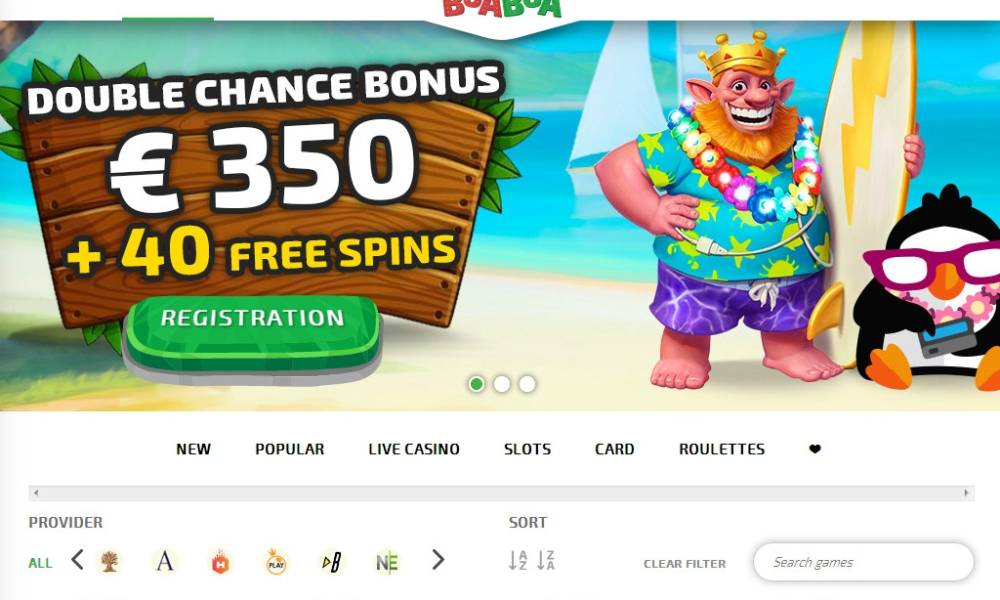Sort games A to Z
This screenshot has width=1000, height=600.
(518, 560)
